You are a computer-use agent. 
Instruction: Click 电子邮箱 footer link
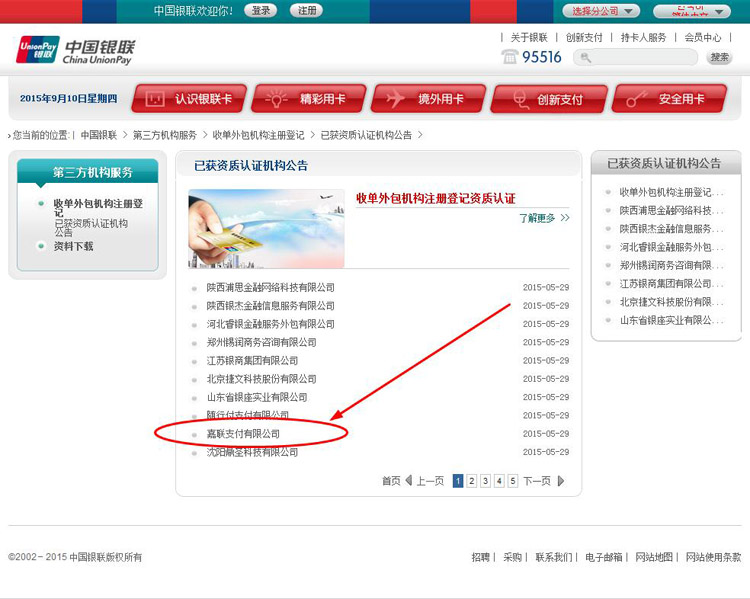(x=604, y=557)
